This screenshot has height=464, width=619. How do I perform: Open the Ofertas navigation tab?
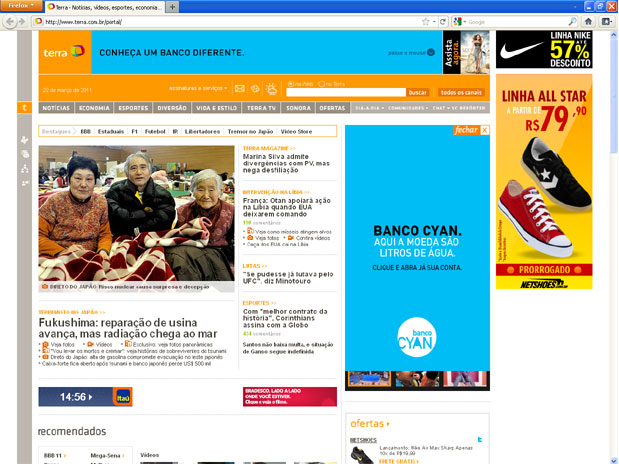click(332, 108)
